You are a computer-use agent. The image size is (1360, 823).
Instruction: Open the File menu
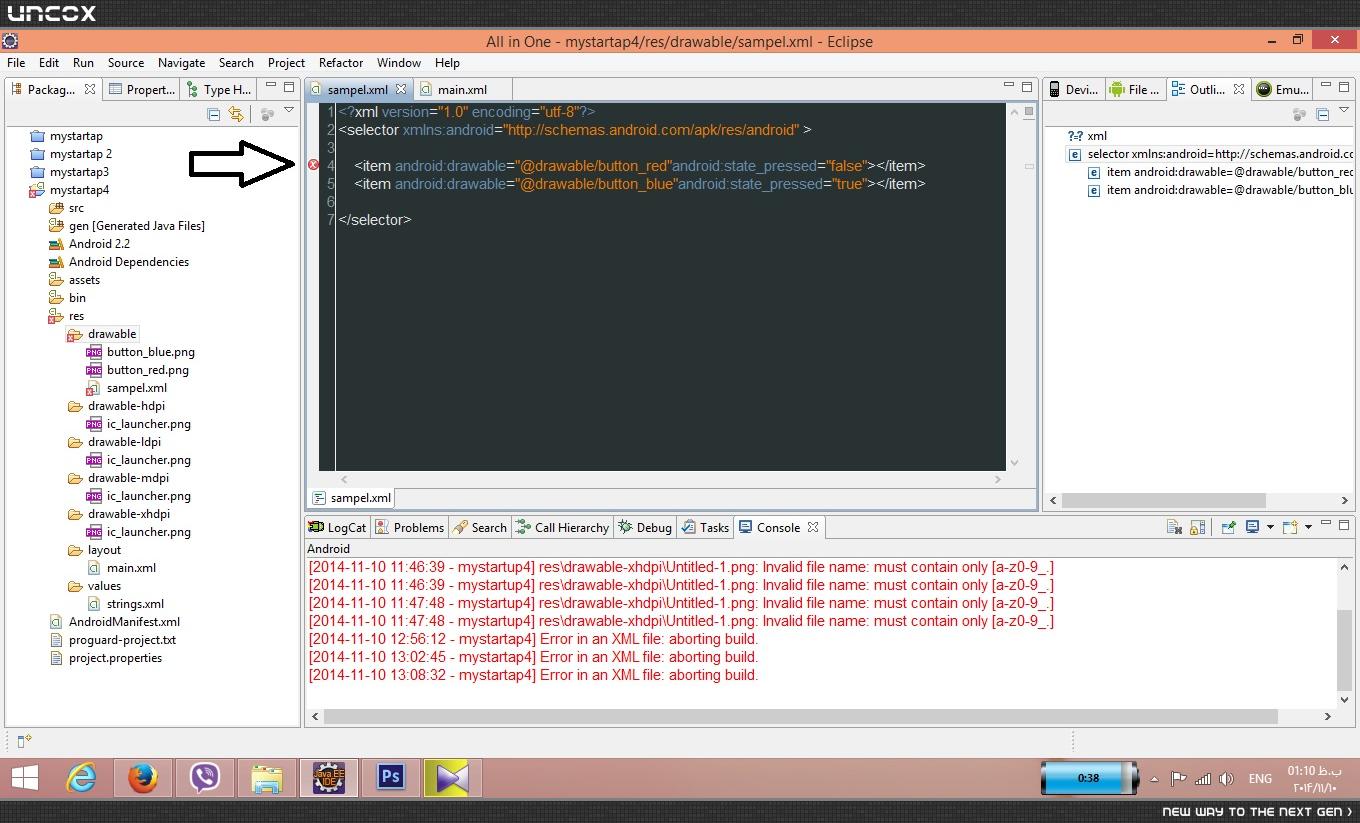coord(16,63)
